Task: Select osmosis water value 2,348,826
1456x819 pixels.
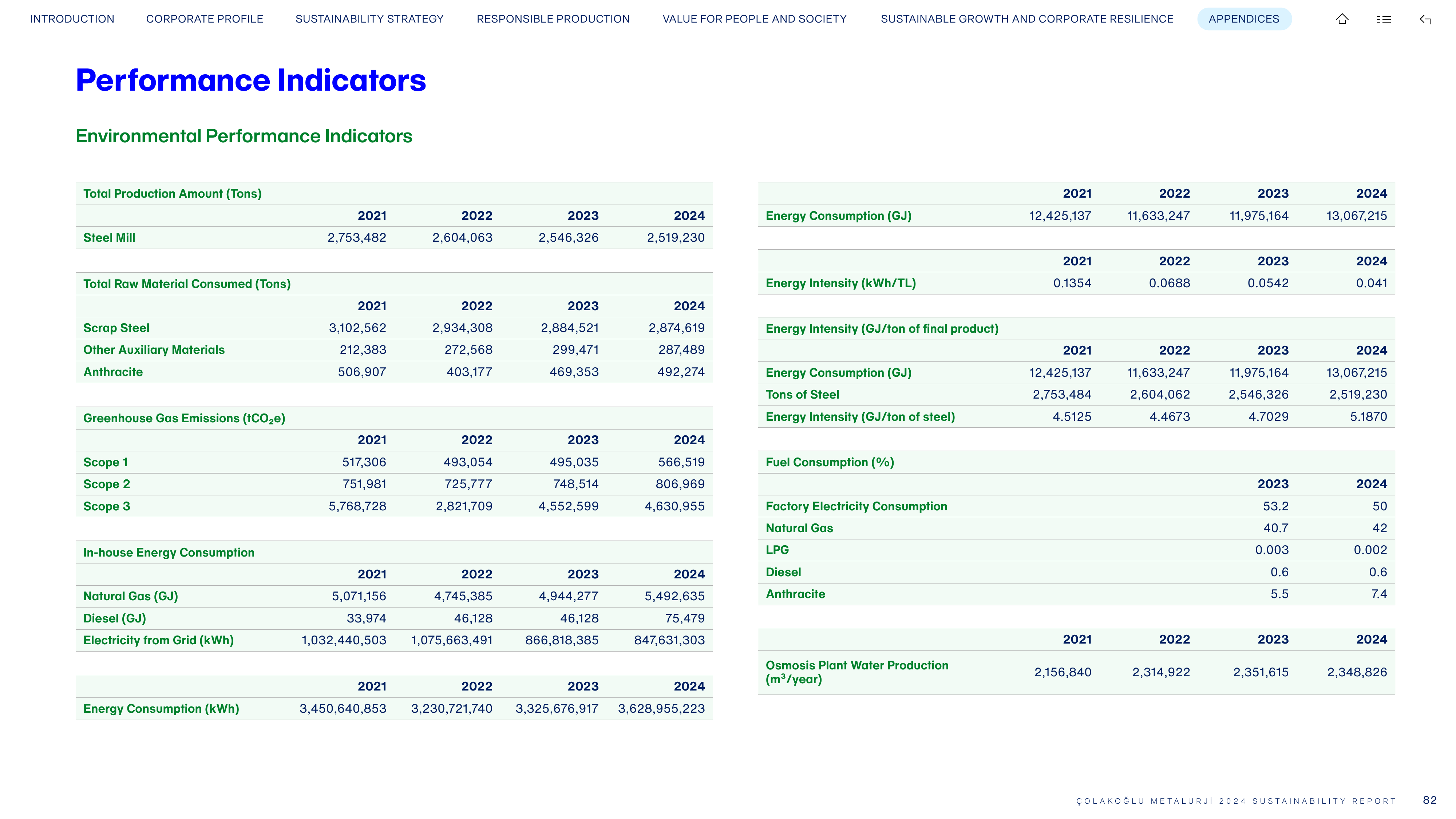Action: [1357, 673]
